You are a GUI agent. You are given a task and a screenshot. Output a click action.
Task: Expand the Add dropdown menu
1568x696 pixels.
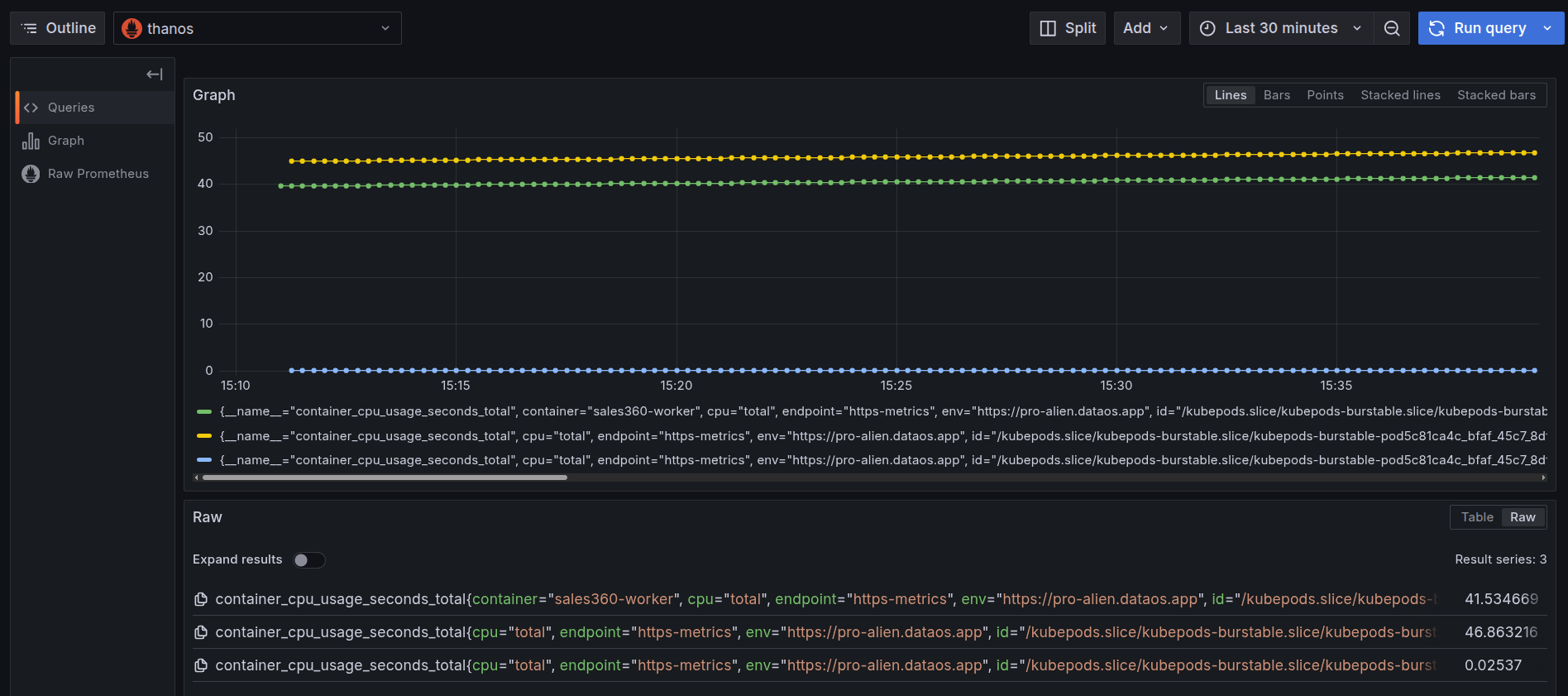tap(1146, 28)
